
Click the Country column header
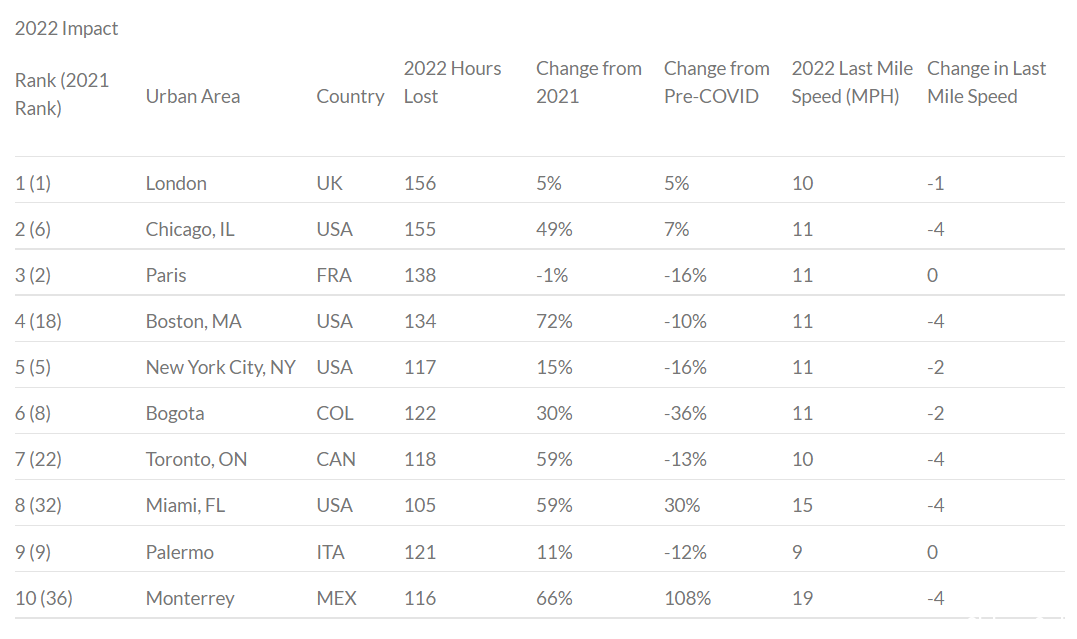pos(350,96)
